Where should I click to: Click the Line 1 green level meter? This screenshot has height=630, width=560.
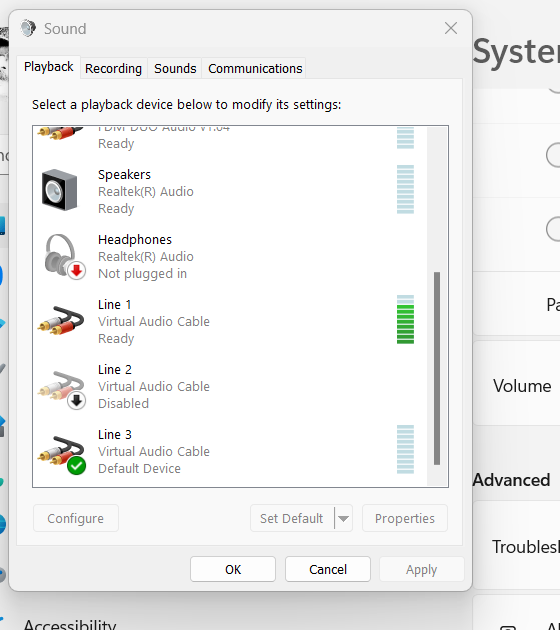405,320
